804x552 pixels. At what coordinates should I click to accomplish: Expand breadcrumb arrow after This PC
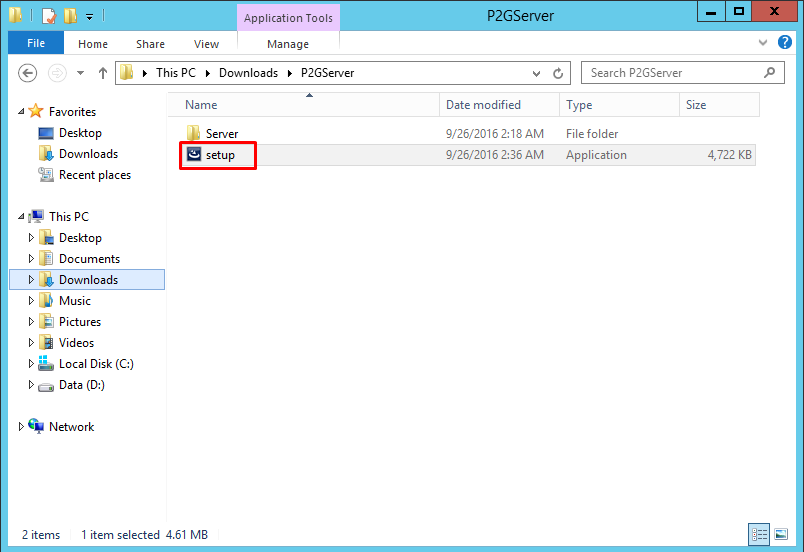point(208,73)
